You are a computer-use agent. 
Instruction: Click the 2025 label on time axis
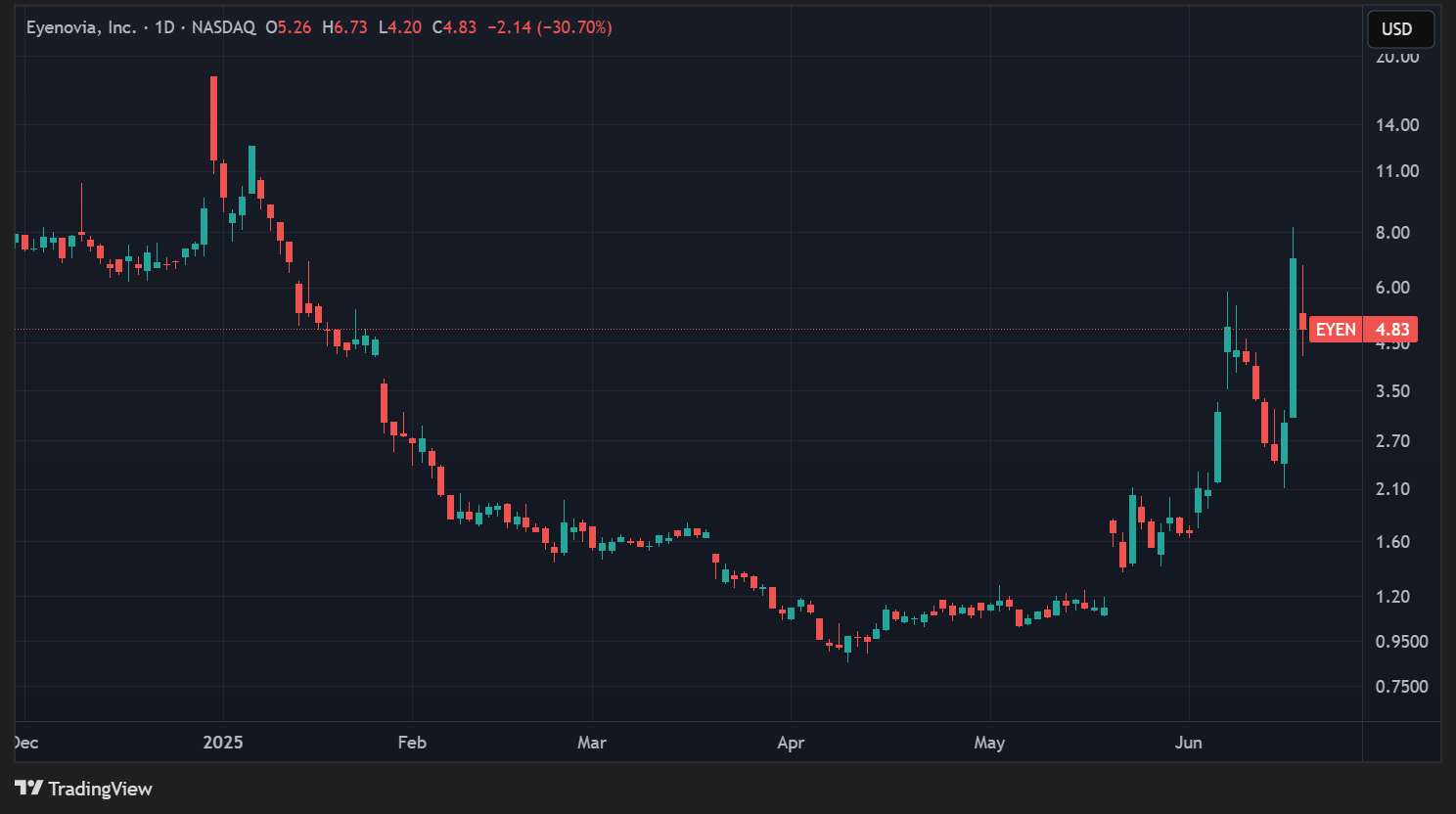[223, 743]
